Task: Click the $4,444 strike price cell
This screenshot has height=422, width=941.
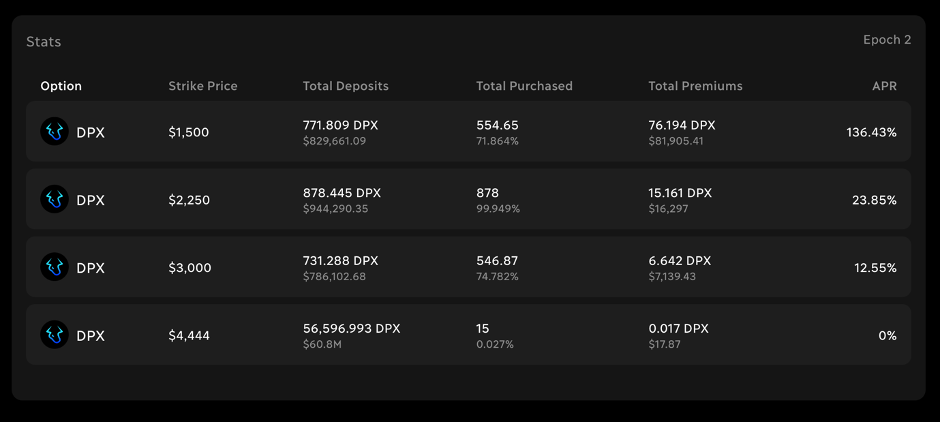Action: tap(189, 336)
